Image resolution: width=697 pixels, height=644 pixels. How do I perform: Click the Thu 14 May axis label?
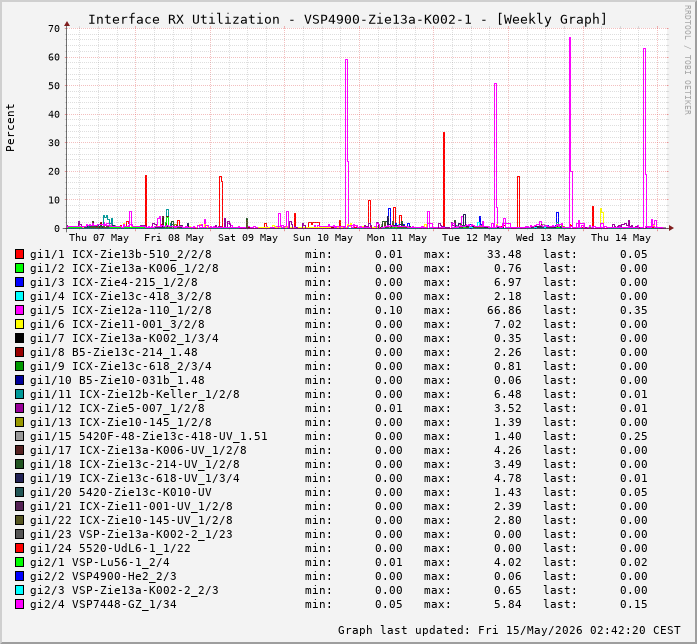pyautogui.click(x=621, y=238)
